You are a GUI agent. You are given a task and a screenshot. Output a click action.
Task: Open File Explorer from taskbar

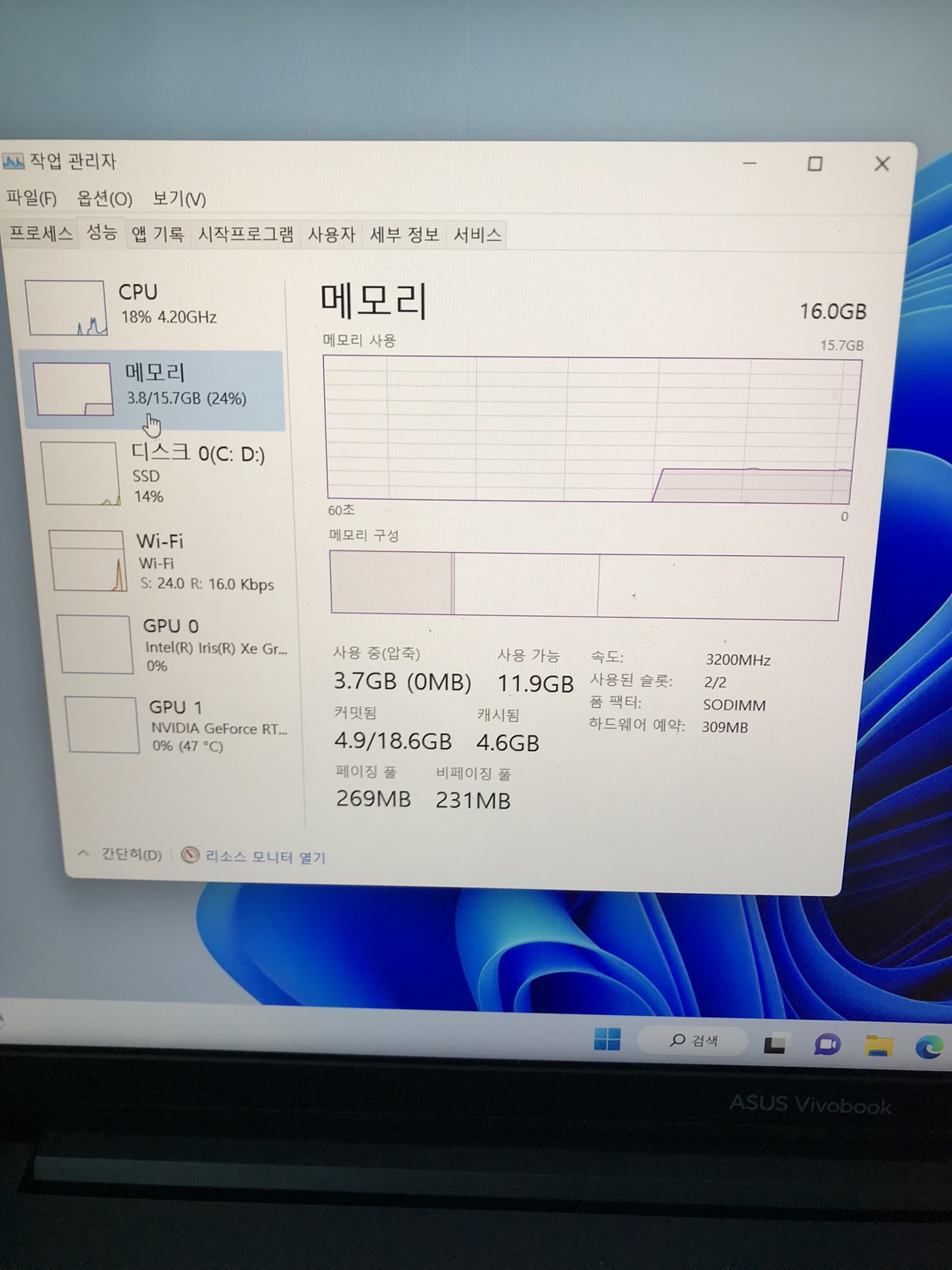coord(878,1046)
